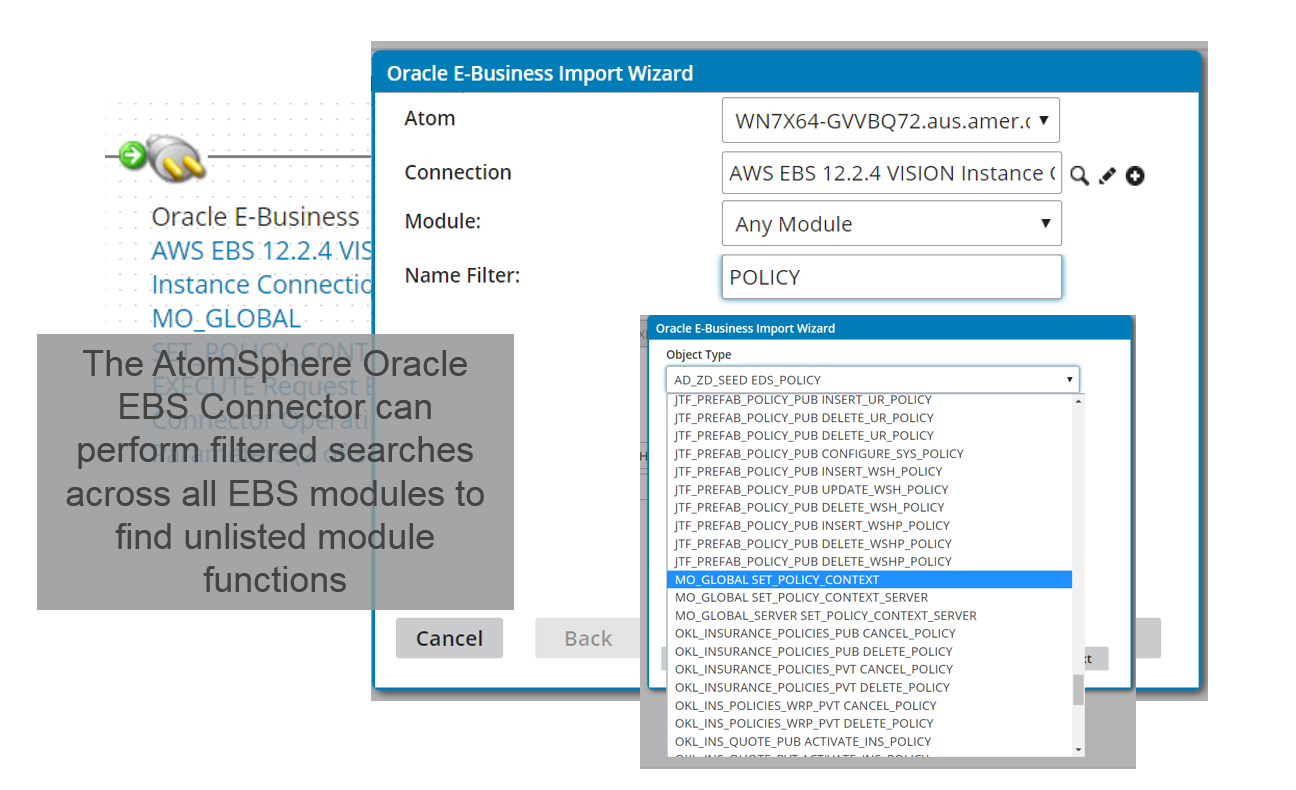Open the Object Type dropdown
Viewport: 1296px width, 790px height.
(x=872, y=380)
